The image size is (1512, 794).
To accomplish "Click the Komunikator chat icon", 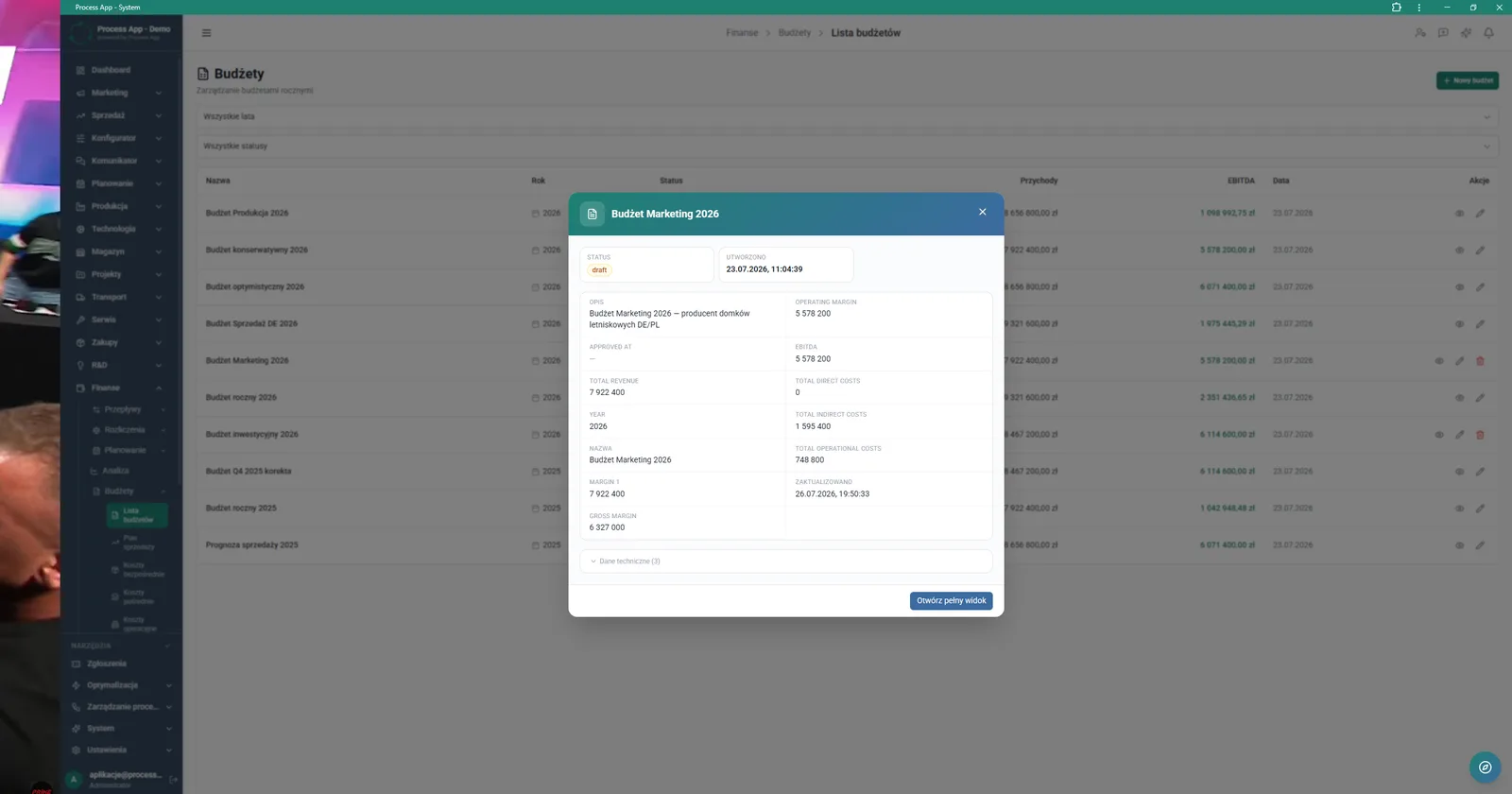I will (80, 161).
